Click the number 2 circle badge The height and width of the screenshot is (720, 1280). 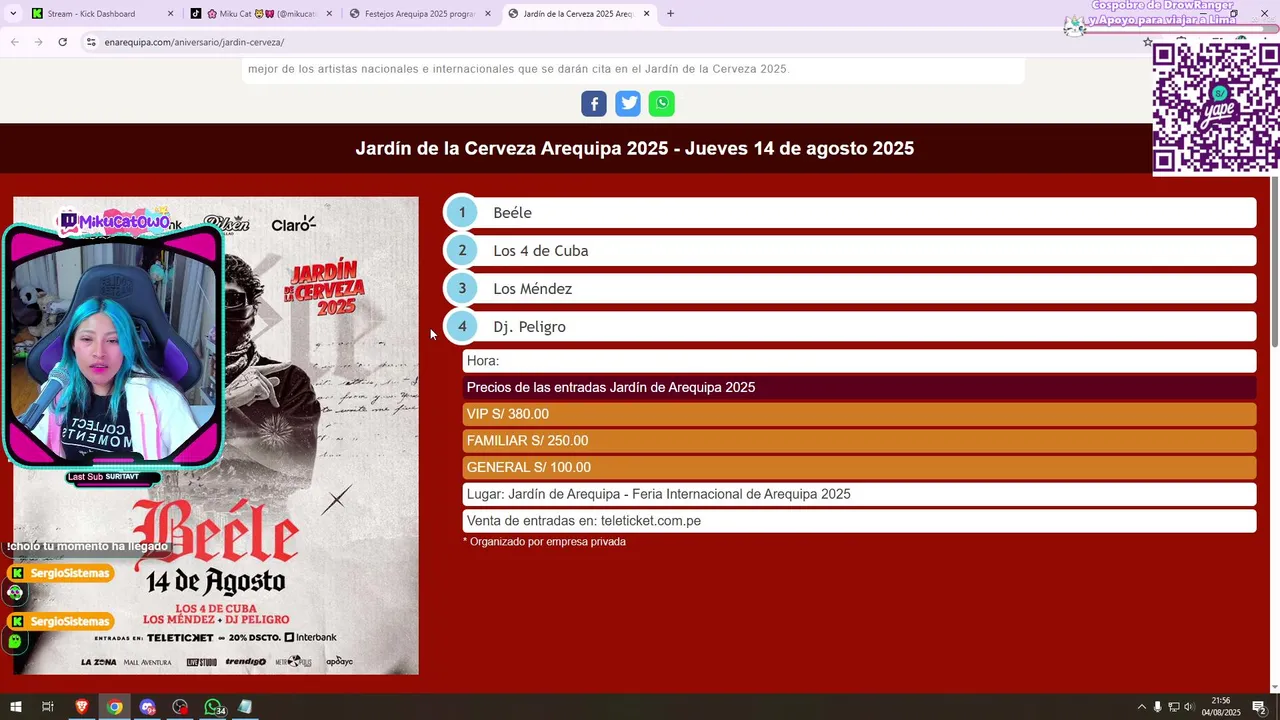coord(462,251)
